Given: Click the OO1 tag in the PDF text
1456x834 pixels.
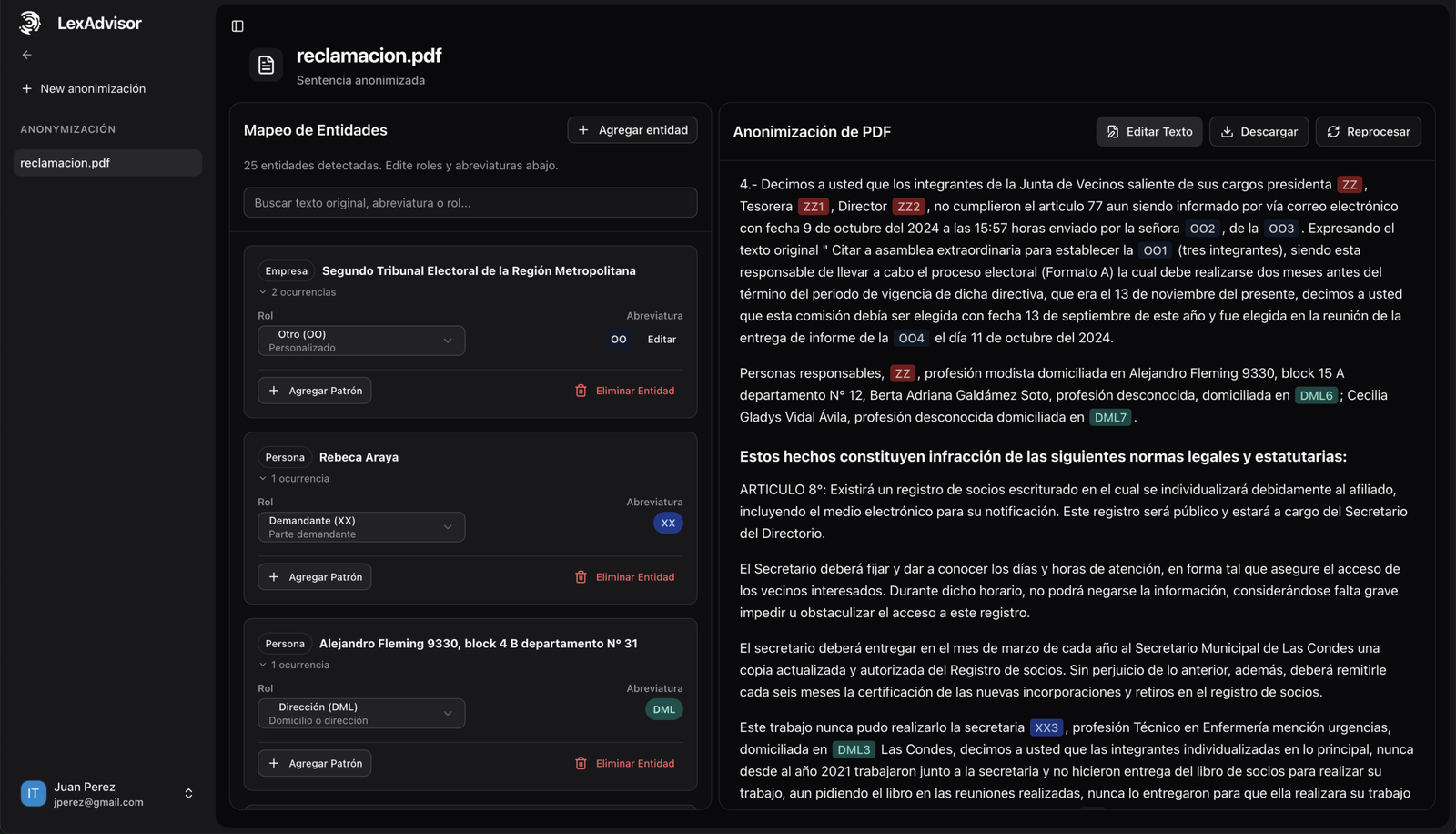Looking at the screenshot, I should point(1155,250).
